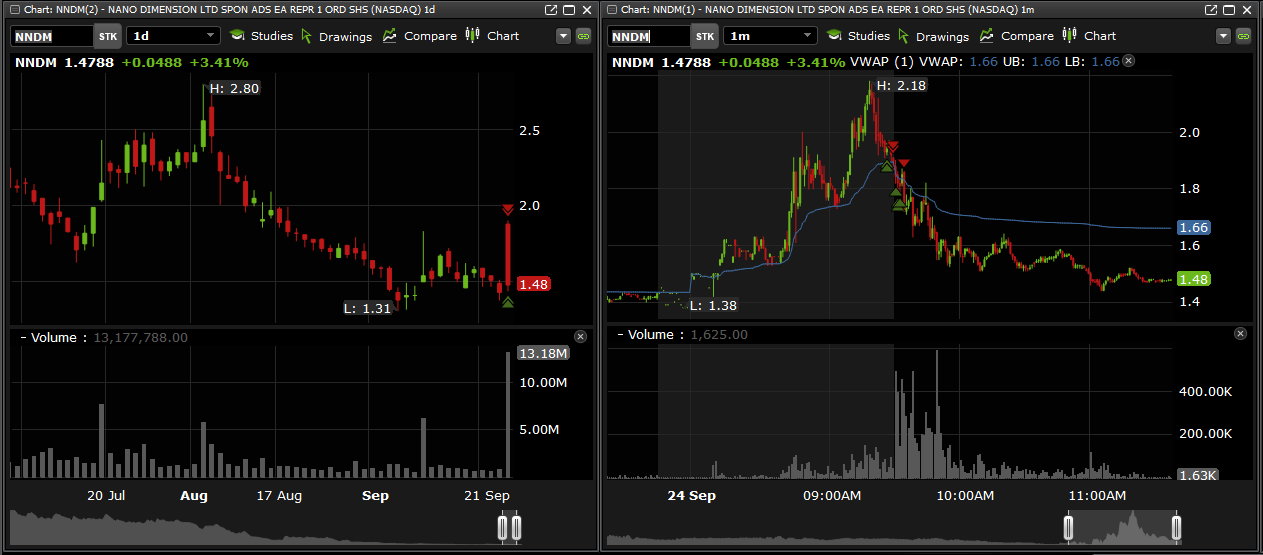
Task: Click the right range slider handle, 1d chart
Action: [516, 528]
